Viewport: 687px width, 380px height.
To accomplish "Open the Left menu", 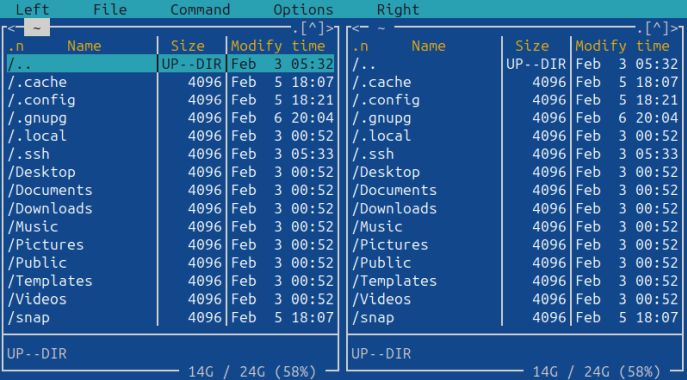I will [x=32, y=9].
